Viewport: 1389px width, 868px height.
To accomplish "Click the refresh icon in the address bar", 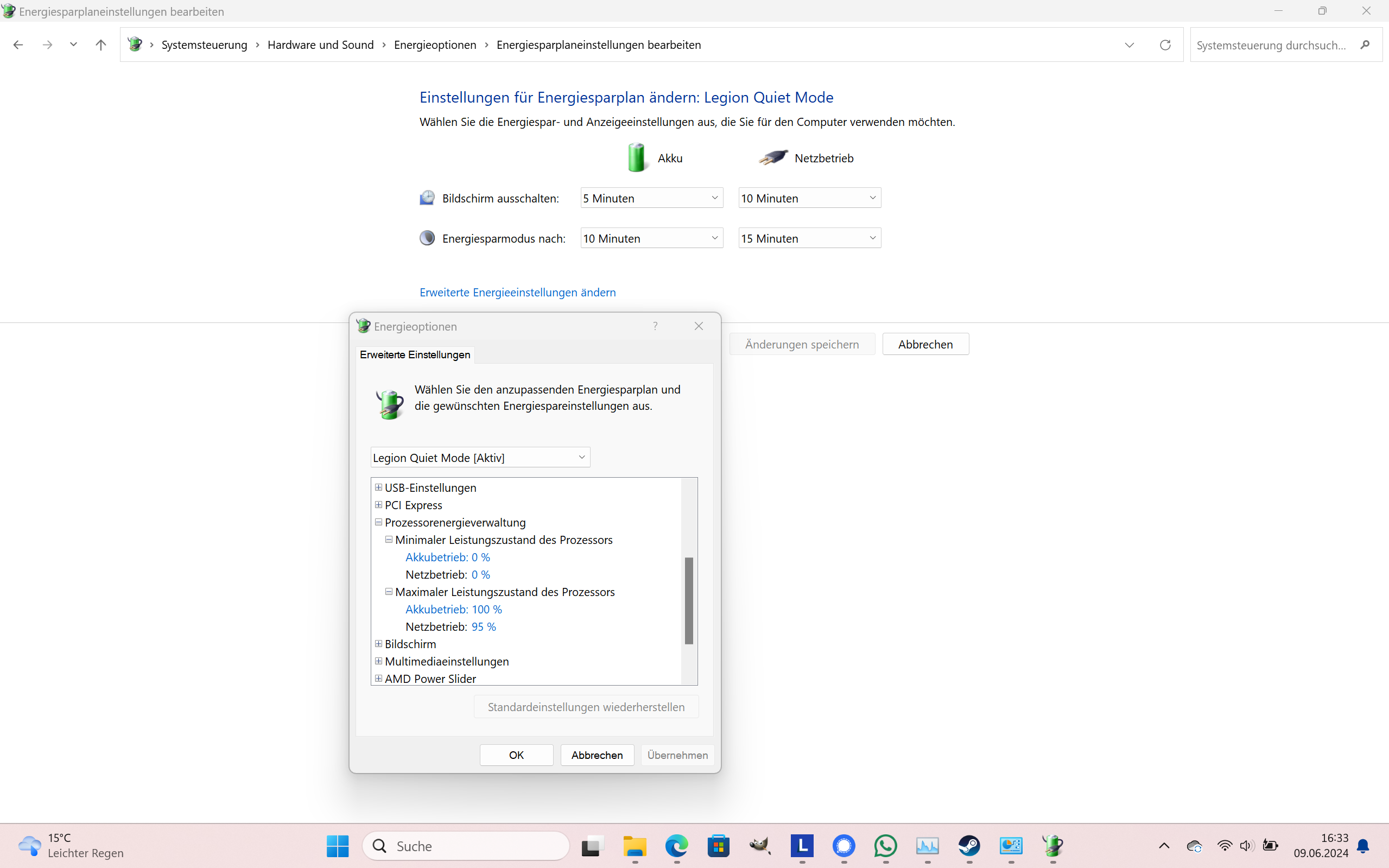I will [1165, 45].
